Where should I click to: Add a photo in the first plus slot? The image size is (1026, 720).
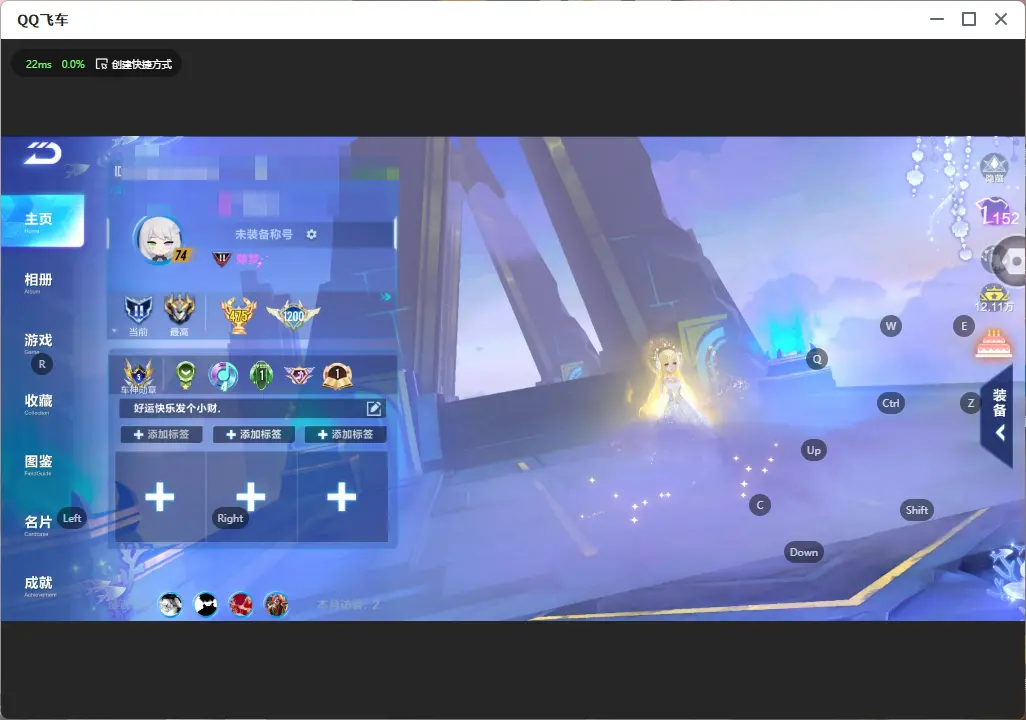click(160, 497)
